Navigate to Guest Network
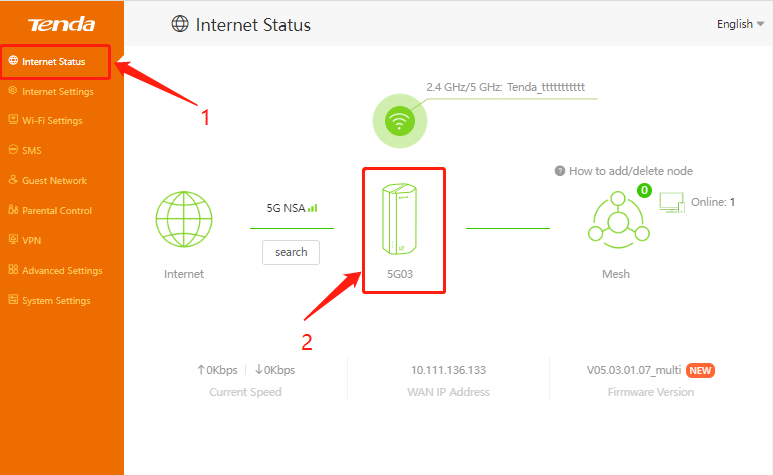773x475 pixels. point(54,181)
